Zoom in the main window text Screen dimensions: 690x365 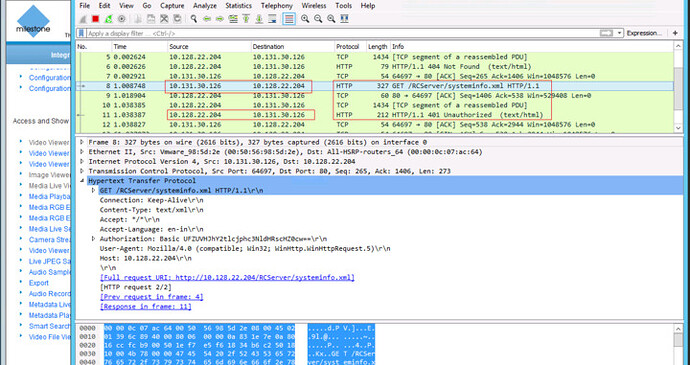tap(305, 19)
